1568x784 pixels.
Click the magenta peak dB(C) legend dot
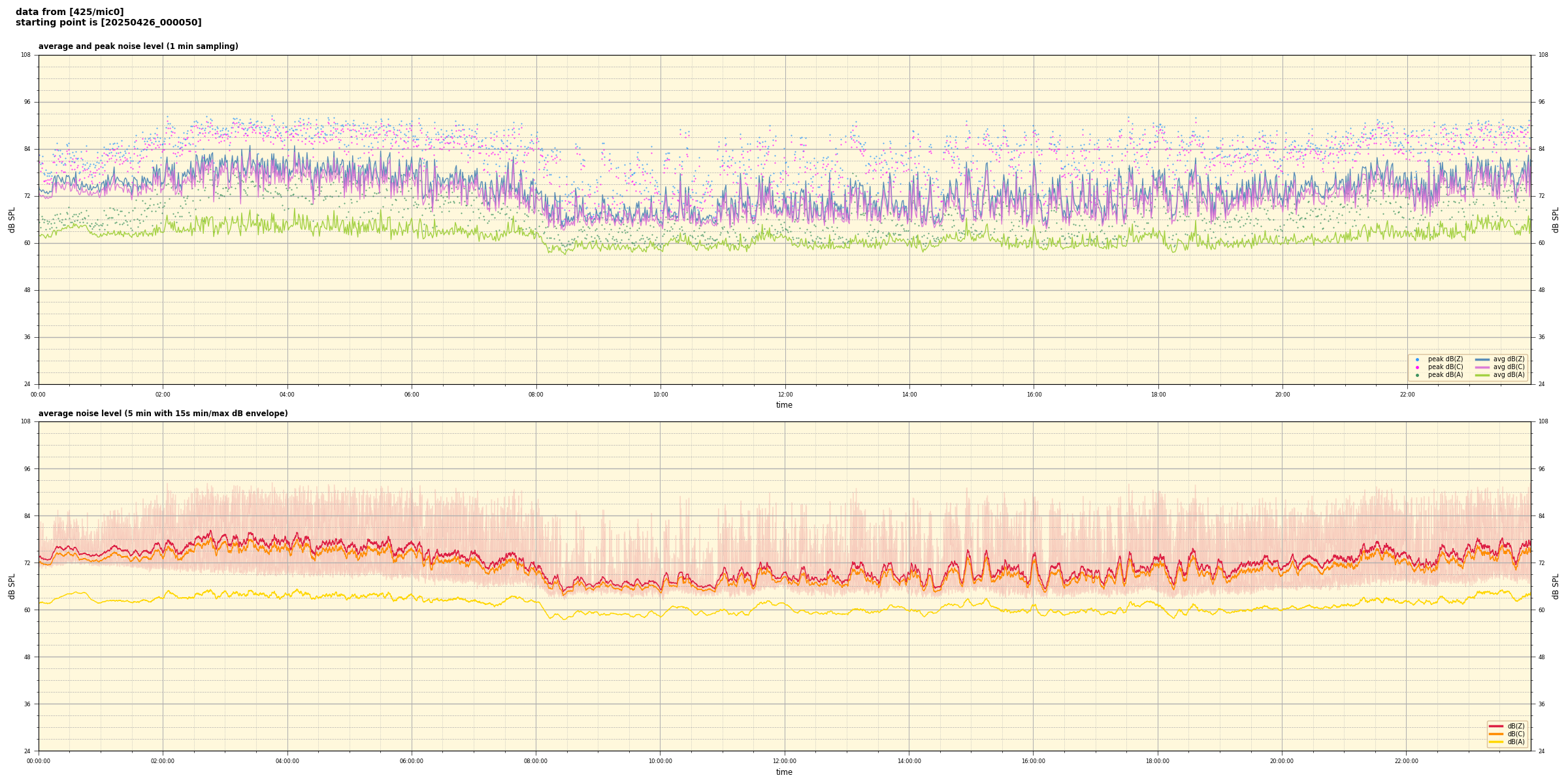1417,367
